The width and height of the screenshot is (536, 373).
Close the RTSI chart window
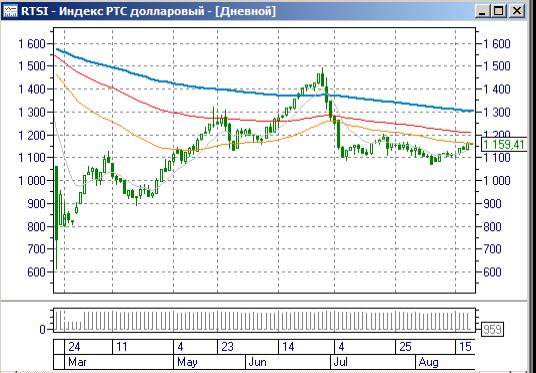click(x=517, y=11)
